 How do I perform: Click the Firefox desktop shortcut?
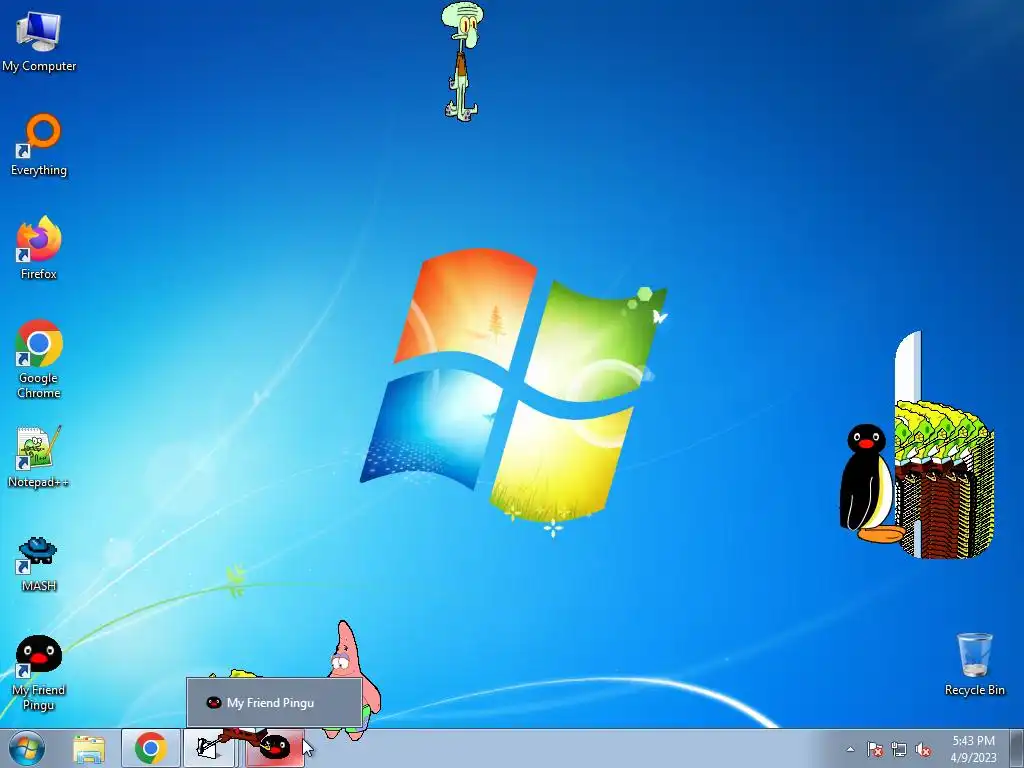[x=39, y=248]
